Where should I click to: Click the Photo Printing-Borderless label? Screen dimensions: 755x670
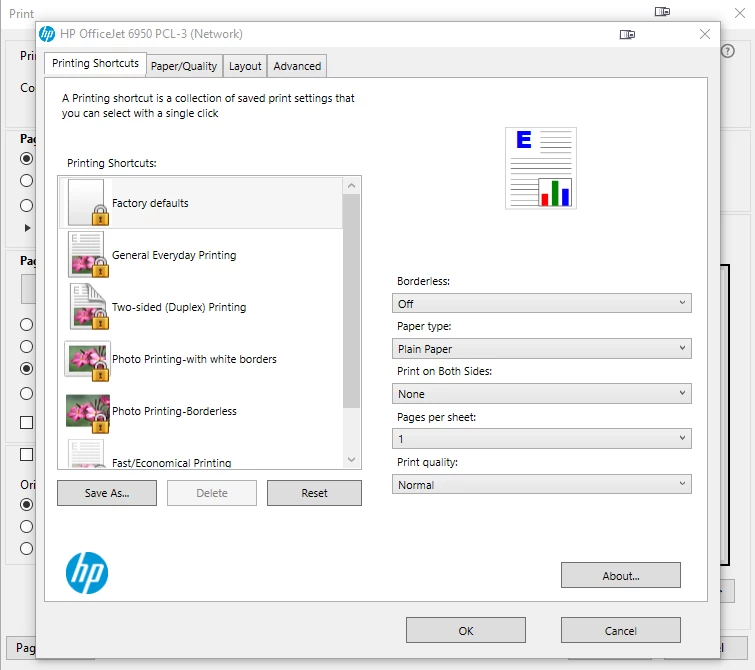click(x=174, y=411)
